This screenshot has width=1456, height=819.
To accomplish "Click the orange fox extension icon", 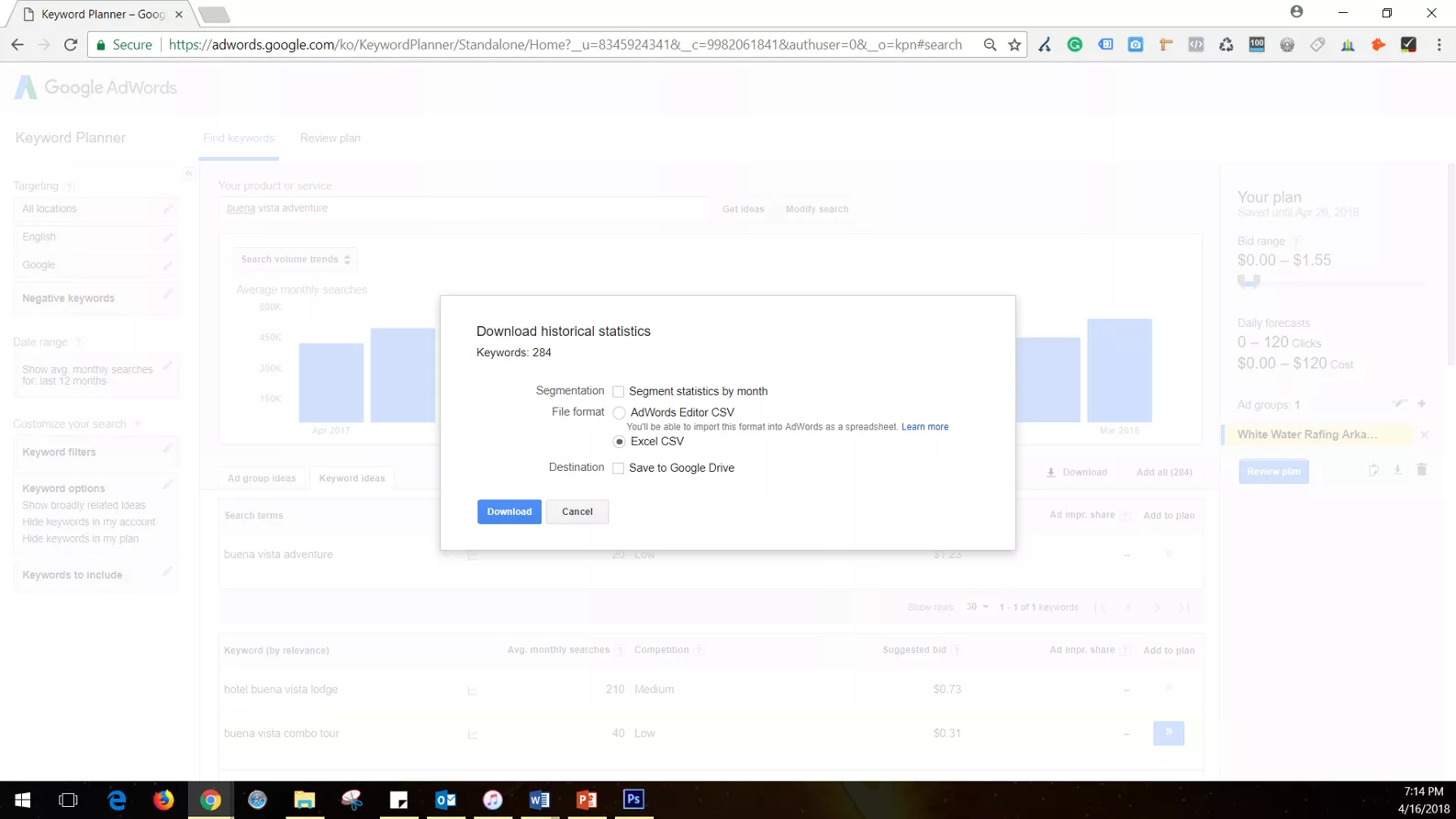I will 1378,44.
